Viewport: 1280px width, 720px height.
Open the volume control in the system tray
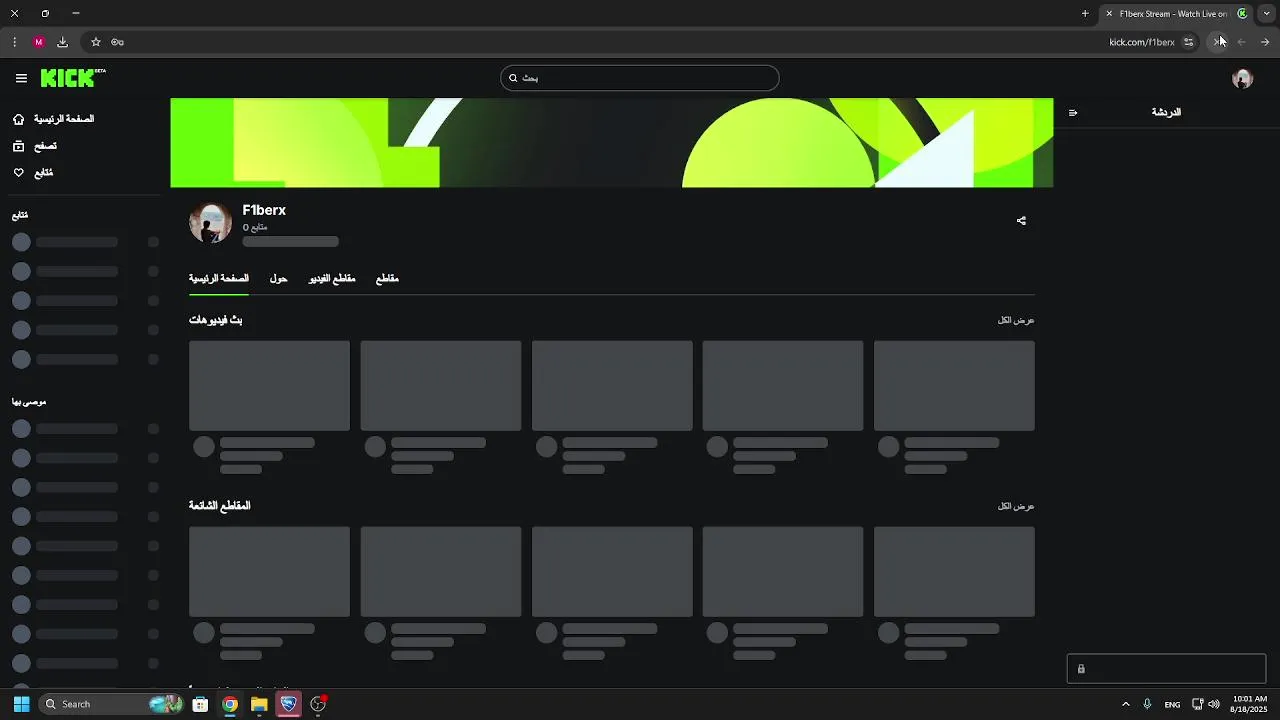pyautogui.click(x=1214, y=704)
